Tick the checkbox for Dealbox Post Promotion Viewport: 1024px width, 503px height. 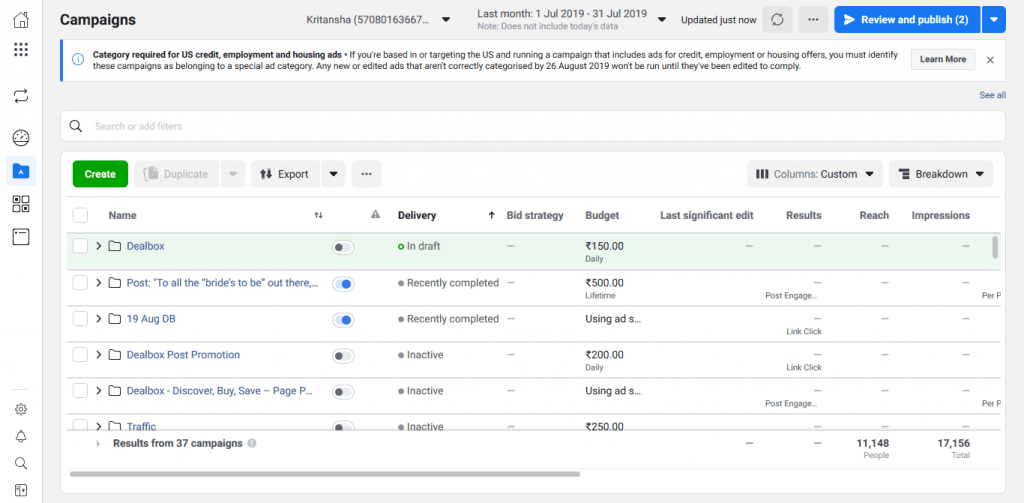click(80, 355)
